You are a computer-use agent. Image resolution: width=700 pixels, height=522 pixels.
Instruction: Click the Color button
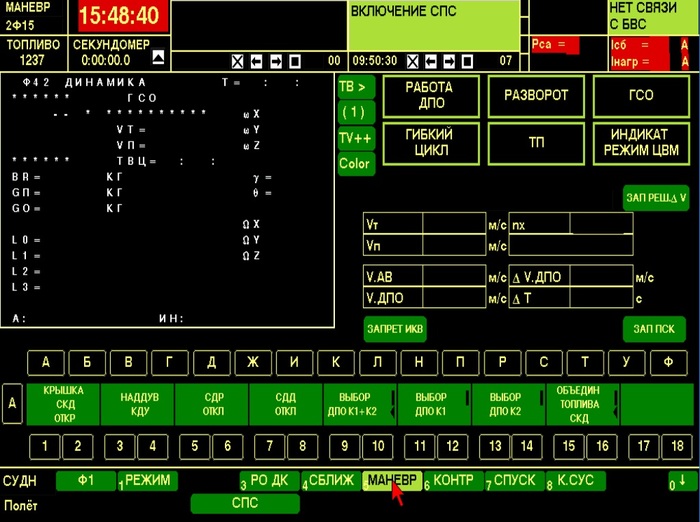pos(355,163)
